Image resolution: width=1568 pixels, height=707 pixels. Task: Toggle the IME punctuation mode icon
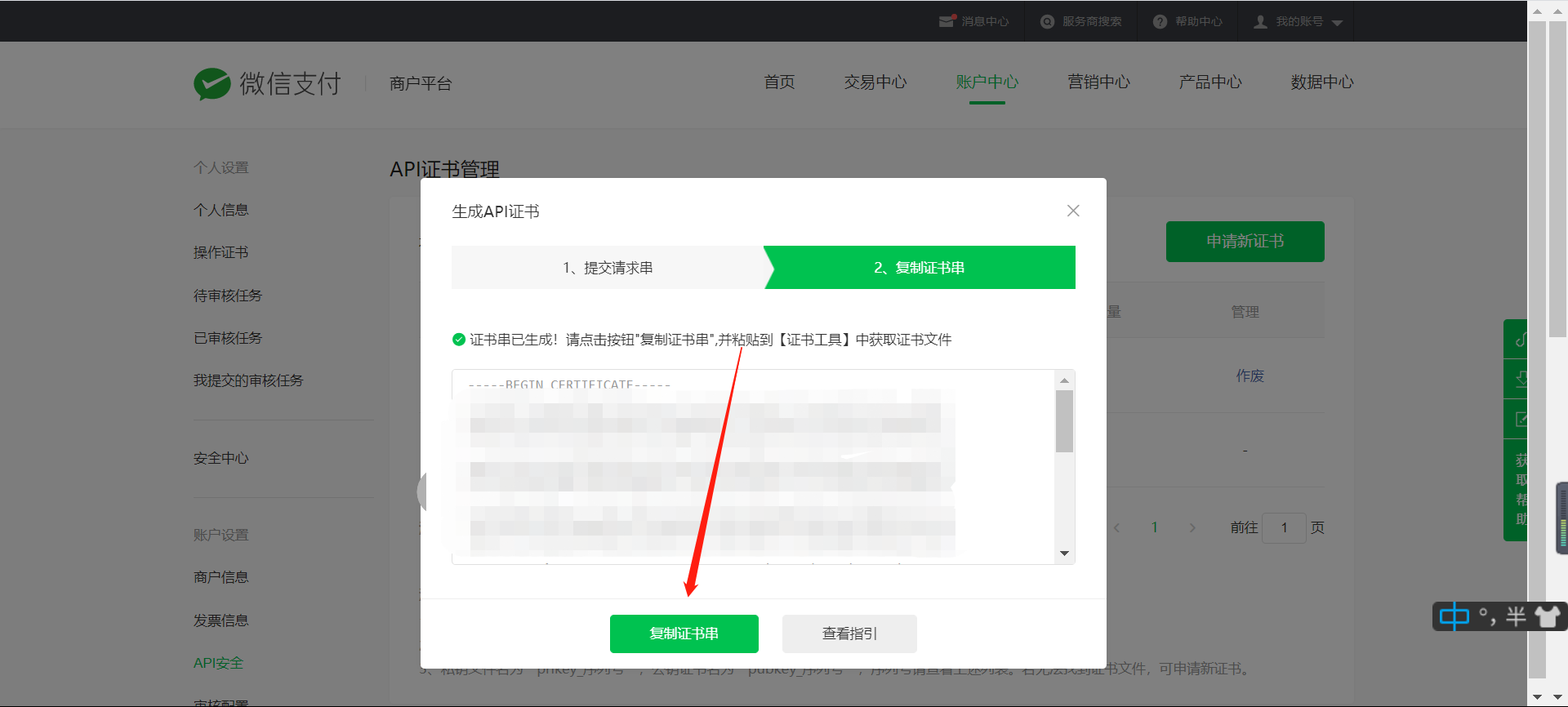[1488, 616]
